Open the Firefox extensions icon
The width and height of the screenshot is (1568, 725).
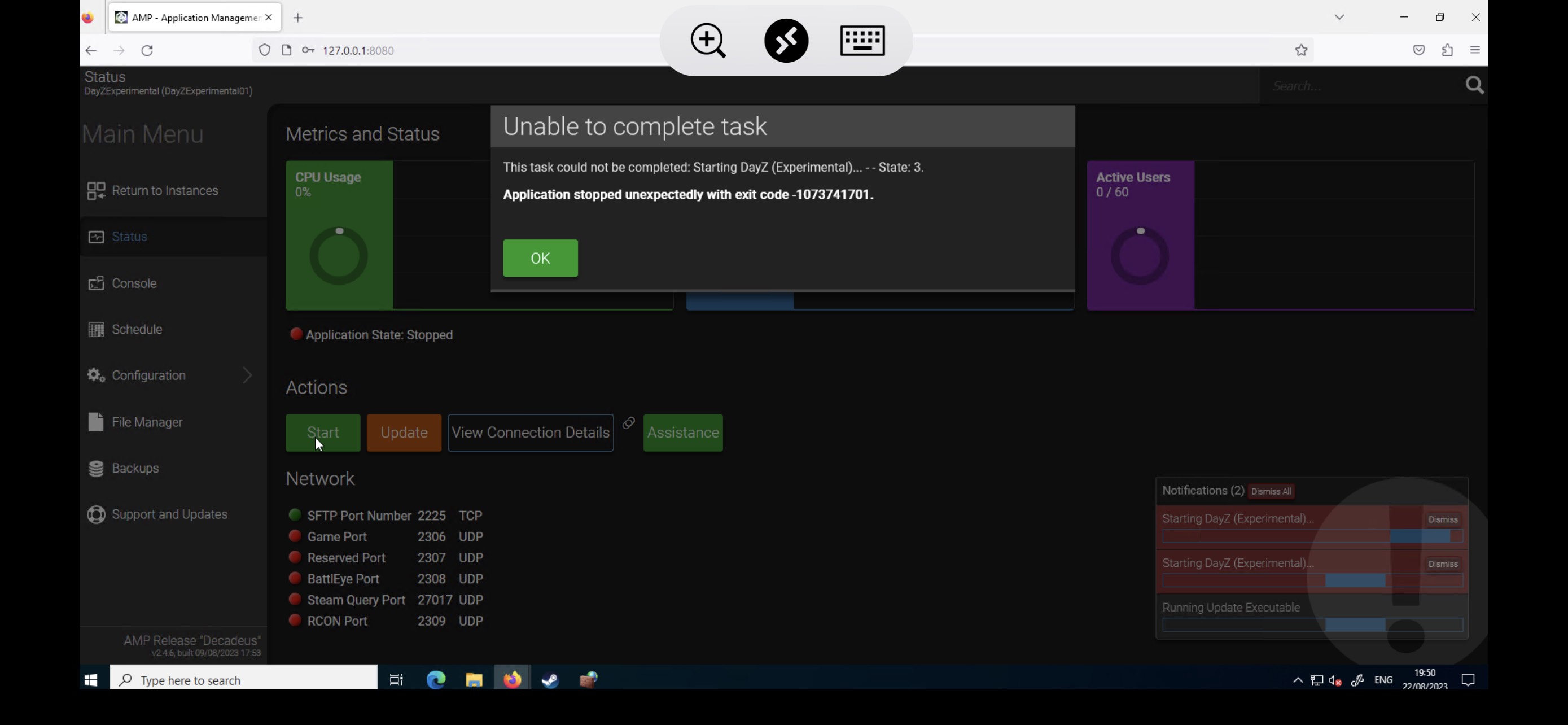coord(1447,50)
